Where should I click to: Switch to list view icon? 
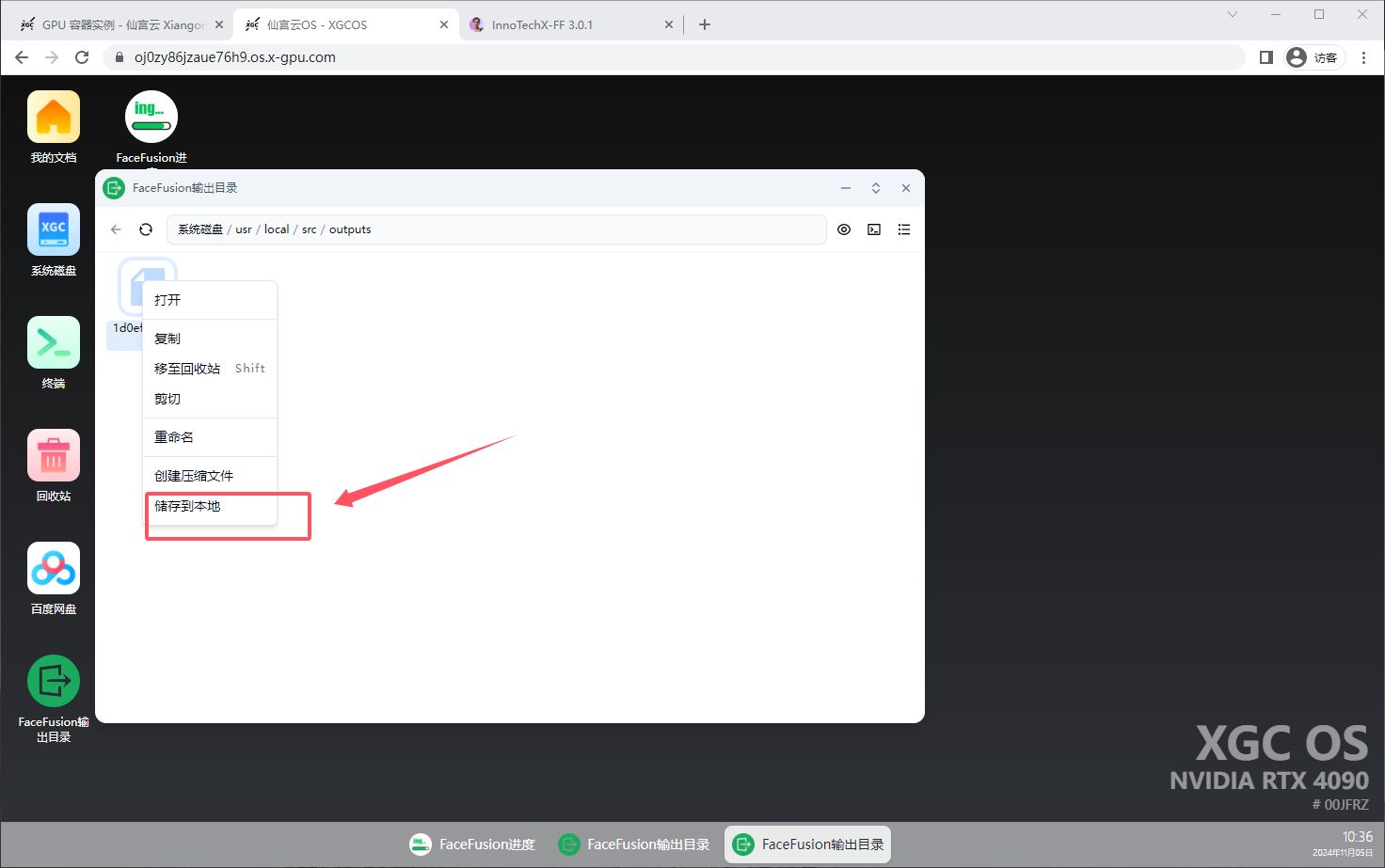(x=904, y=229)
